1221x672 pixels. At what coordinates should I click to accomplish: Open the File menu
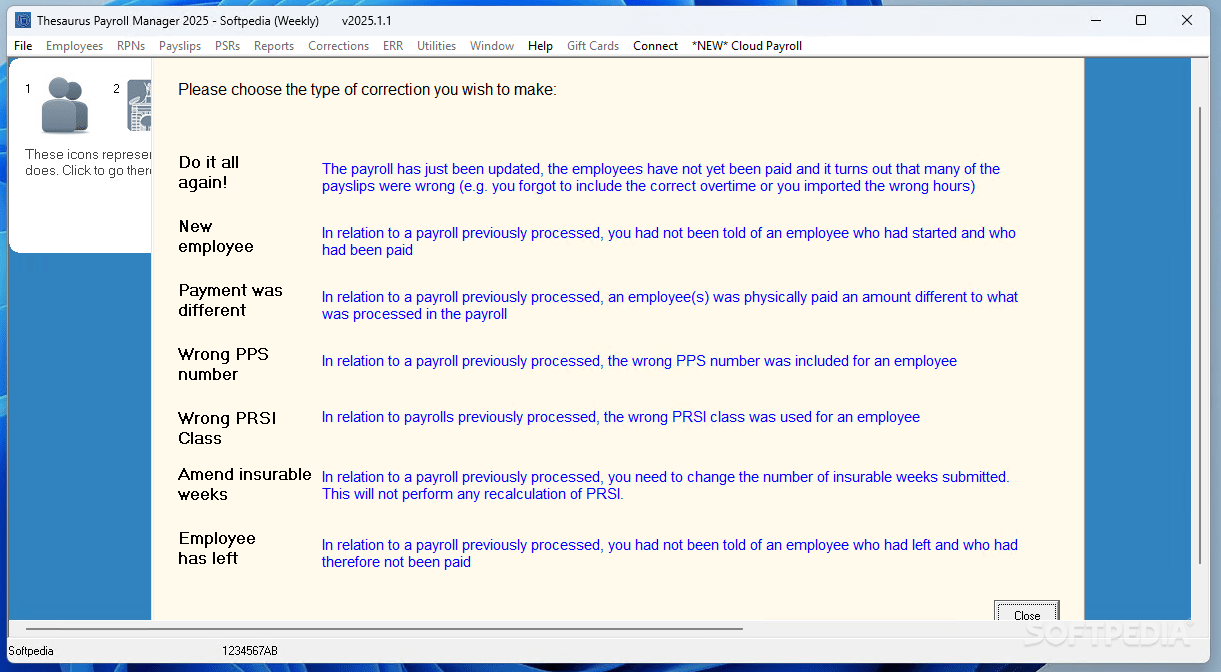click(x=22, y=45)
